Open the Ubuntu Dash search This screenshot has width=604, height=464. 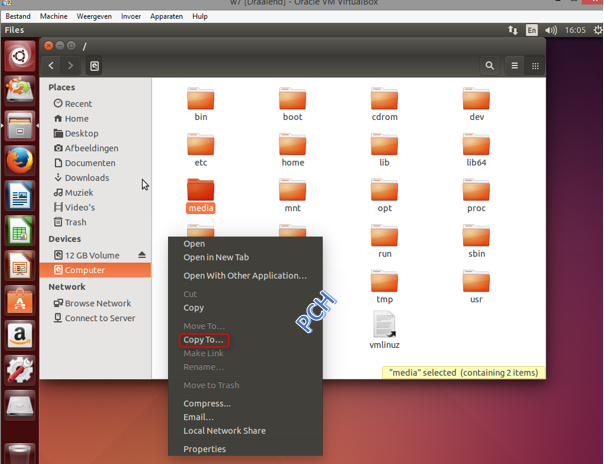pos(20,56)
